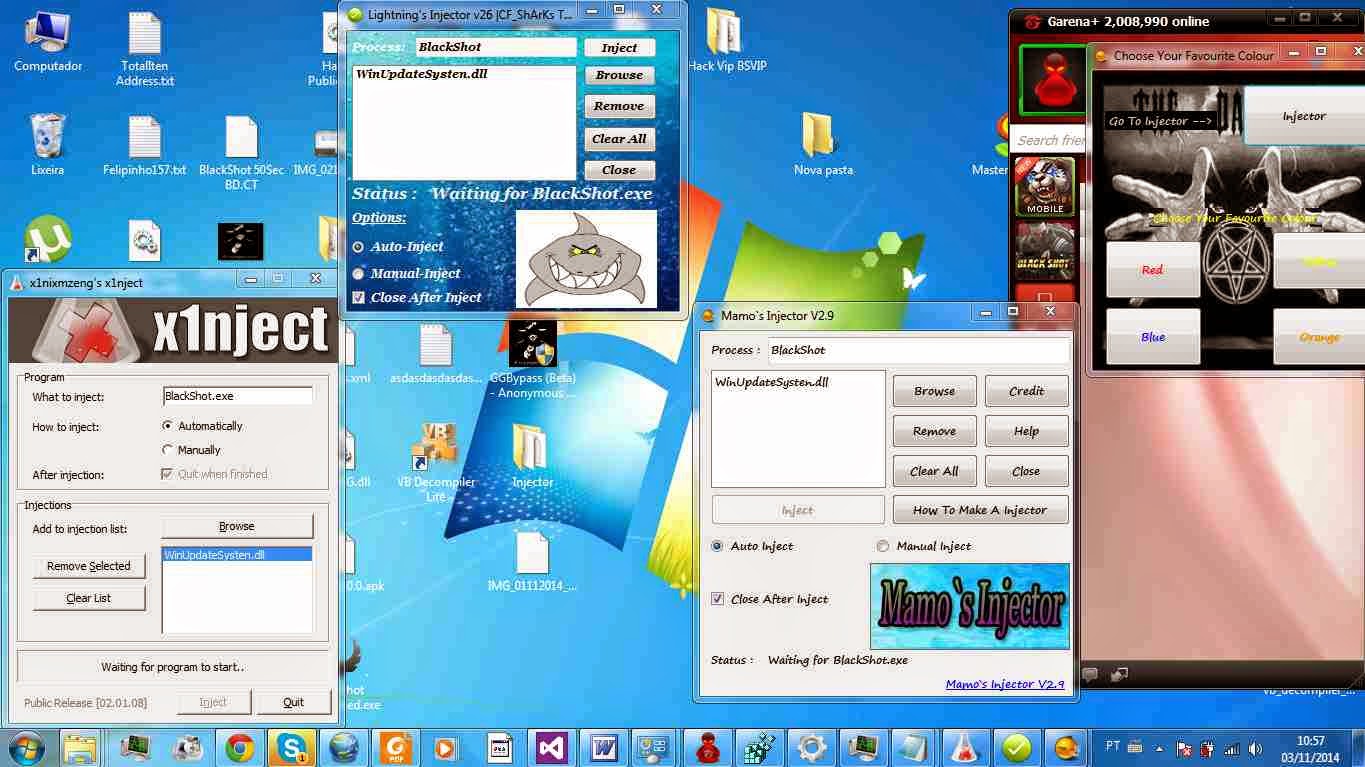Click Browse in Lightning's Injector
The width and height of the screenshot is (1365, 767).
tap(619, 75)
